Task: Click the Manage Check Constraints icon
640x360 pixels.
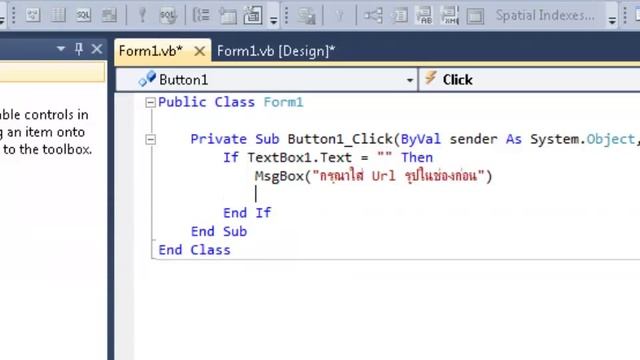Action: [475, 16]
